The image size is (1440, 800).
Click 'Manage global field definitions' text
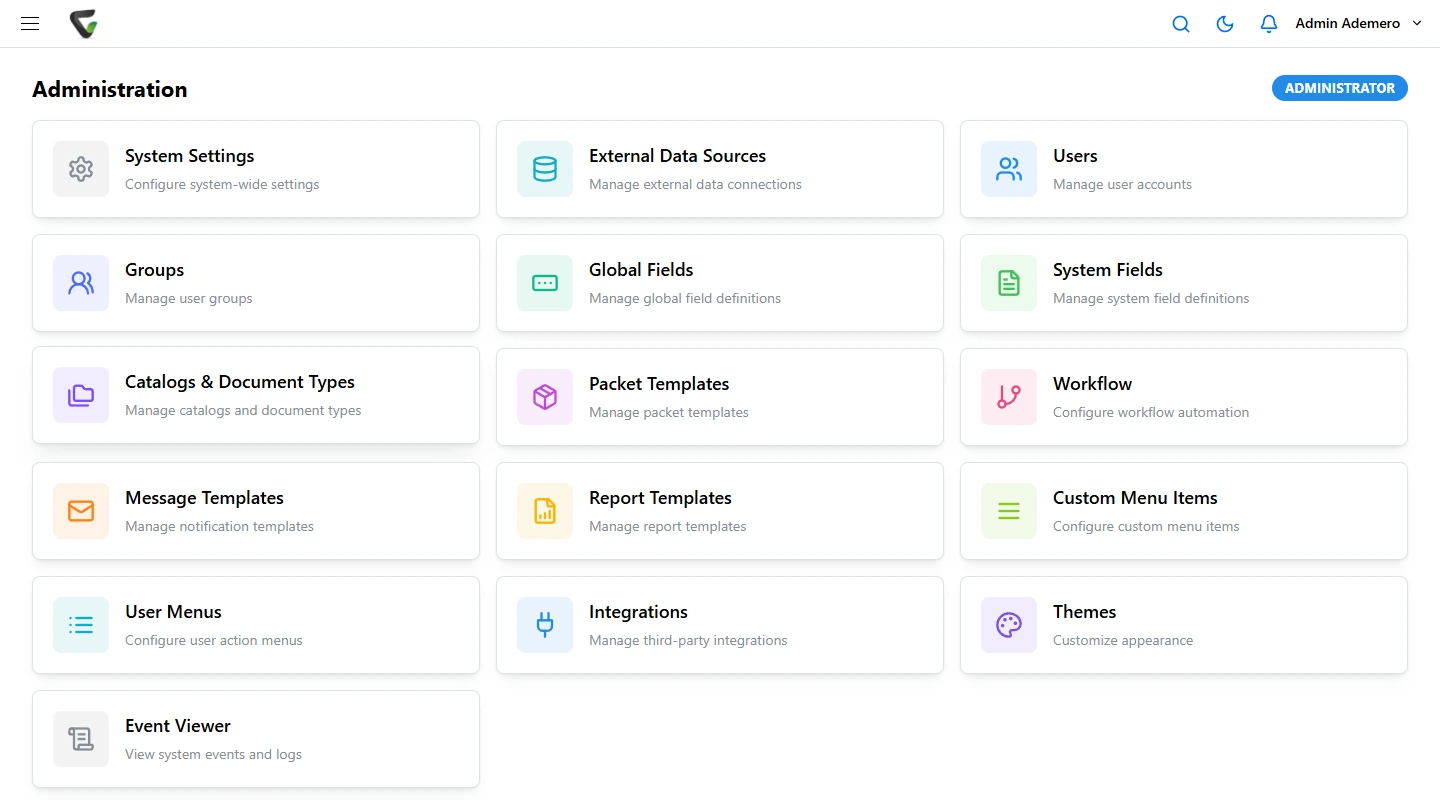[x=685, y=298]
